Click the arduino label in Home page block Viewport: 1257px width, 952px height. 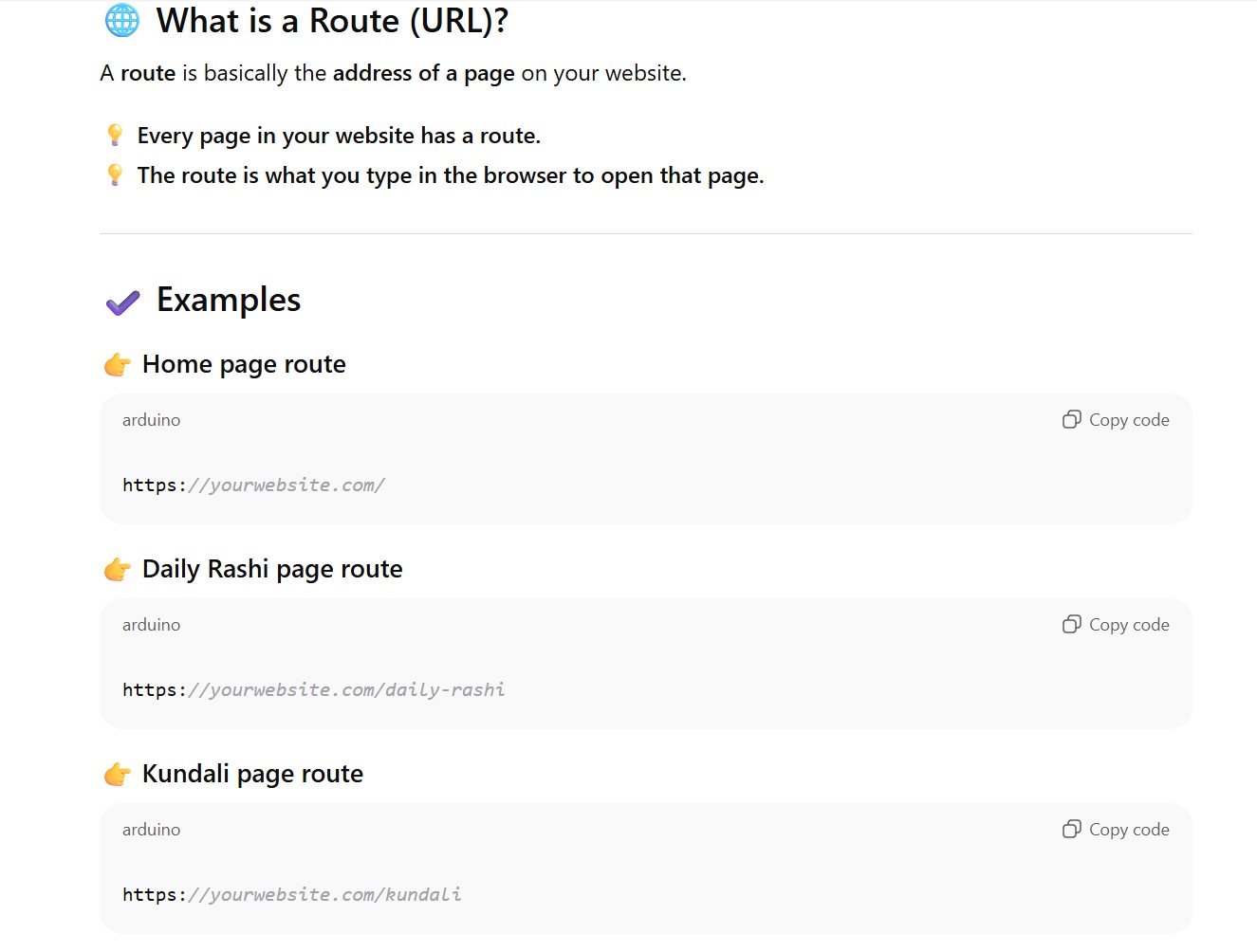(x=151, y=420)
